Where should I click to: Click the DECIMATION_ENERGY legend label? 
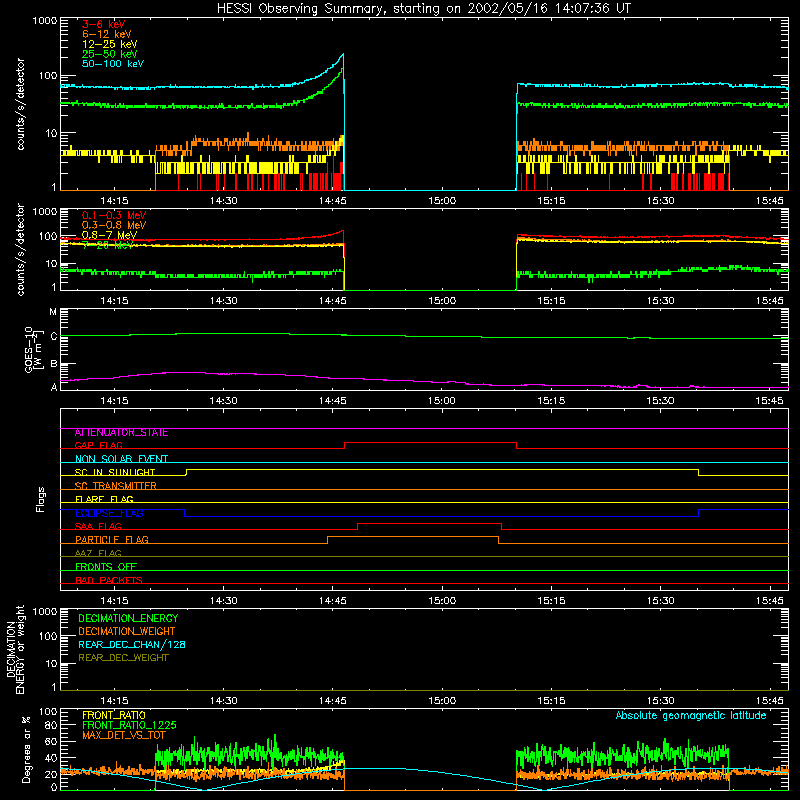point(128,618)
